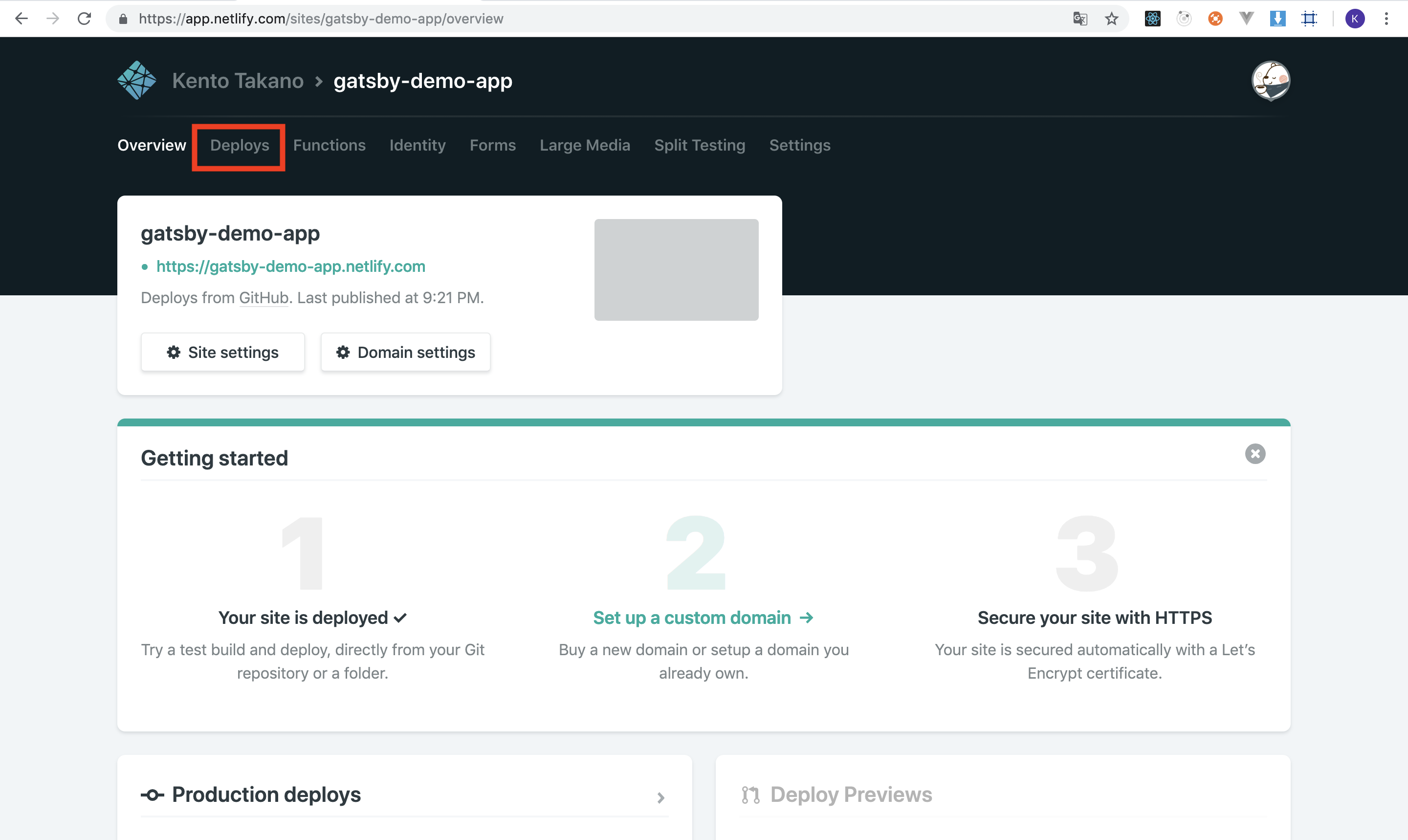Click the blue download extension icon
The width and height of the screenshot is (1408, 840).
(1277, 19)
